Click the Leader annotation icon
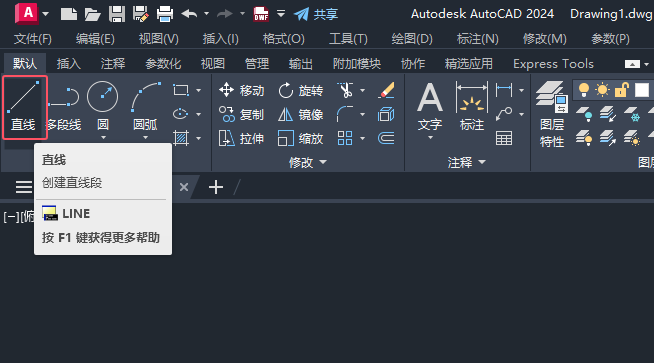The image size is (654, 363). 504,114
